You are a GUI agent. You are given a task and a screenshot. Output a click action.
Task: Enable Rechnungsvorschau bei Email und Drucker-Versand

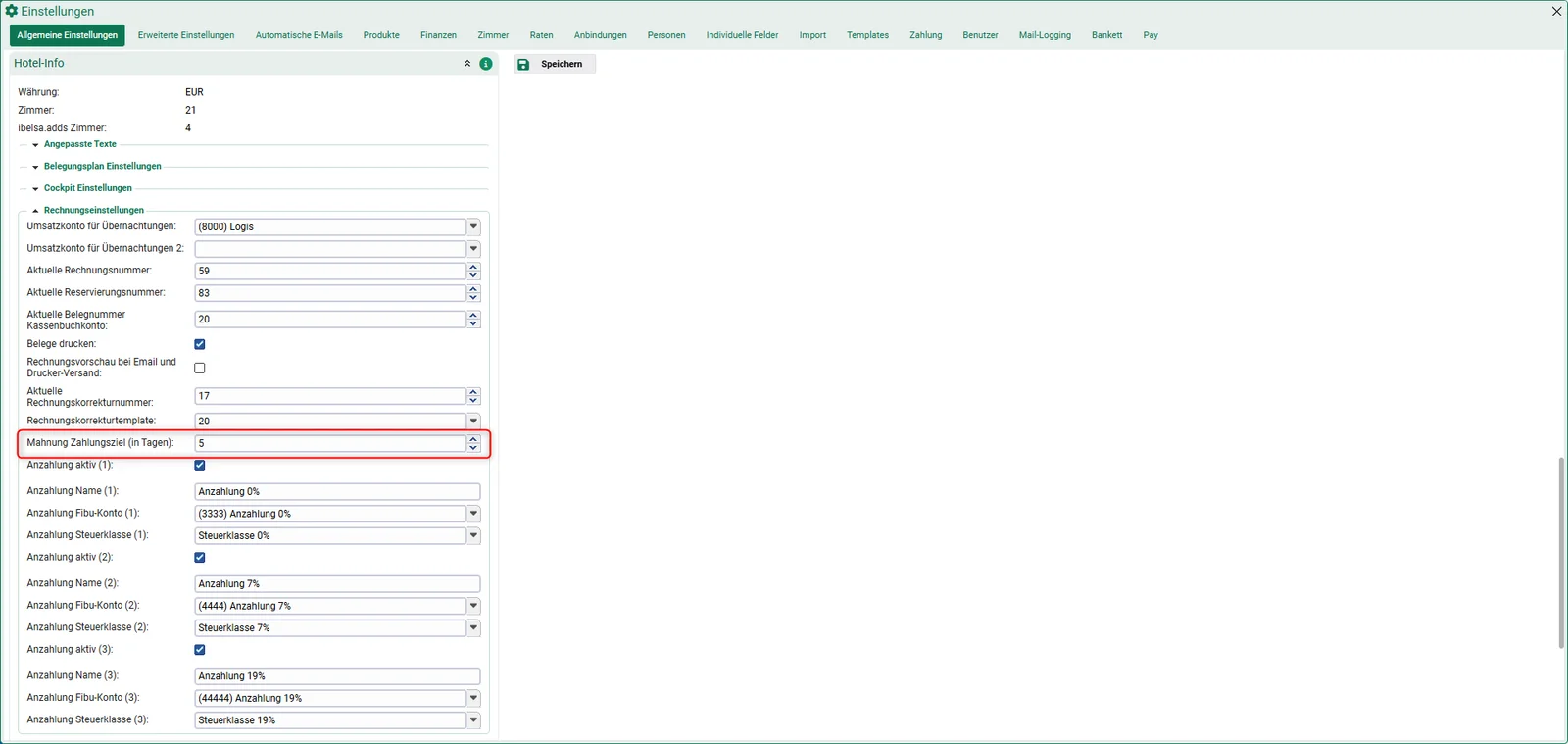coord(200,368)
